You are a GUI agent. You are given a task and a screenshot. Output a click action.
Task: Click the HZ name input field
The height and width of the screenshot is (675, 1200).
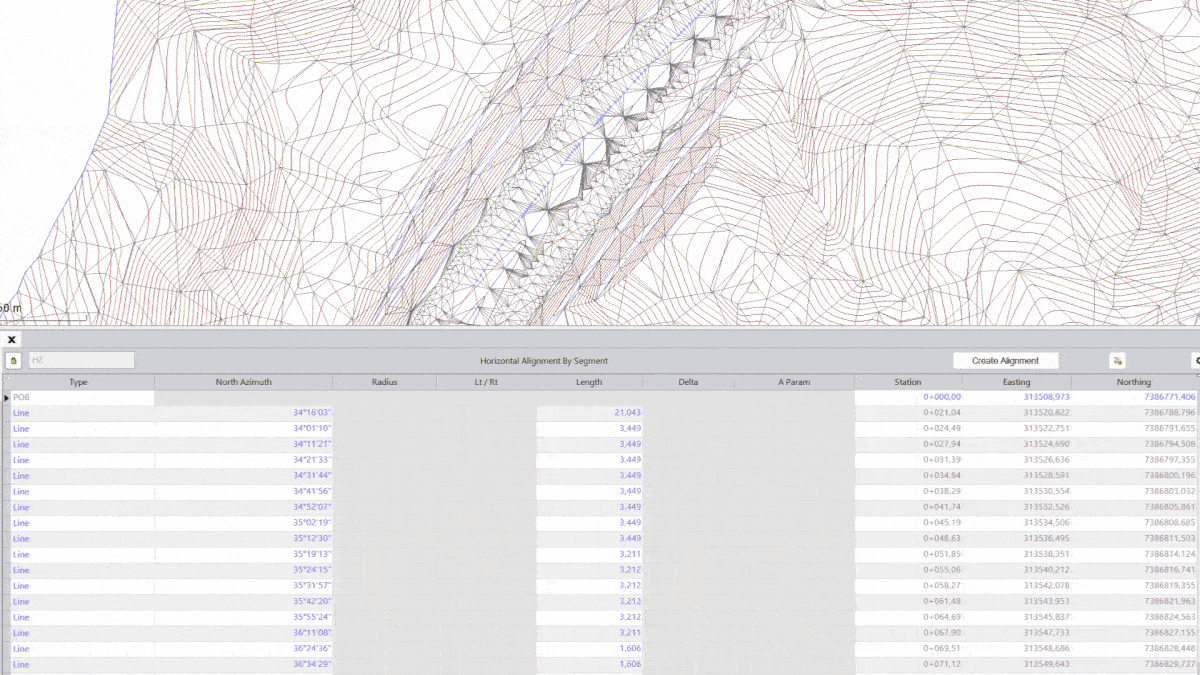click(81, 360)
